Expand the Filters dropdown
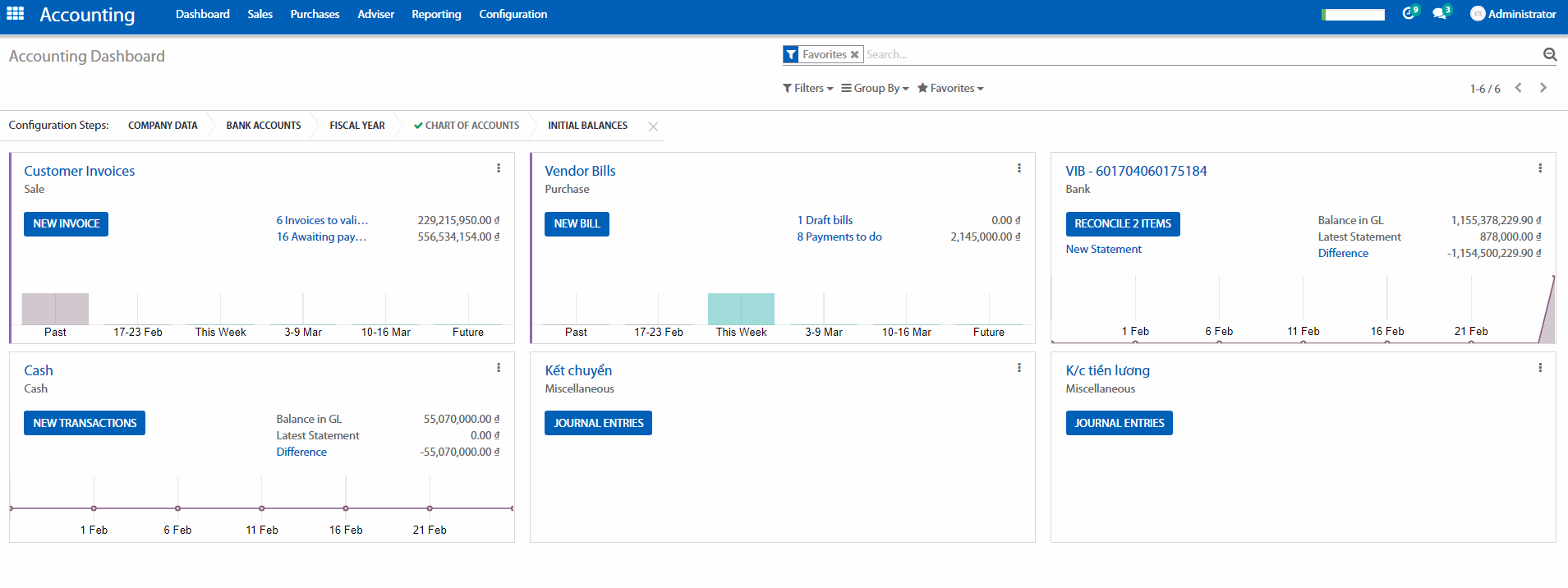The image size is (1568, 588). (808, 89)
